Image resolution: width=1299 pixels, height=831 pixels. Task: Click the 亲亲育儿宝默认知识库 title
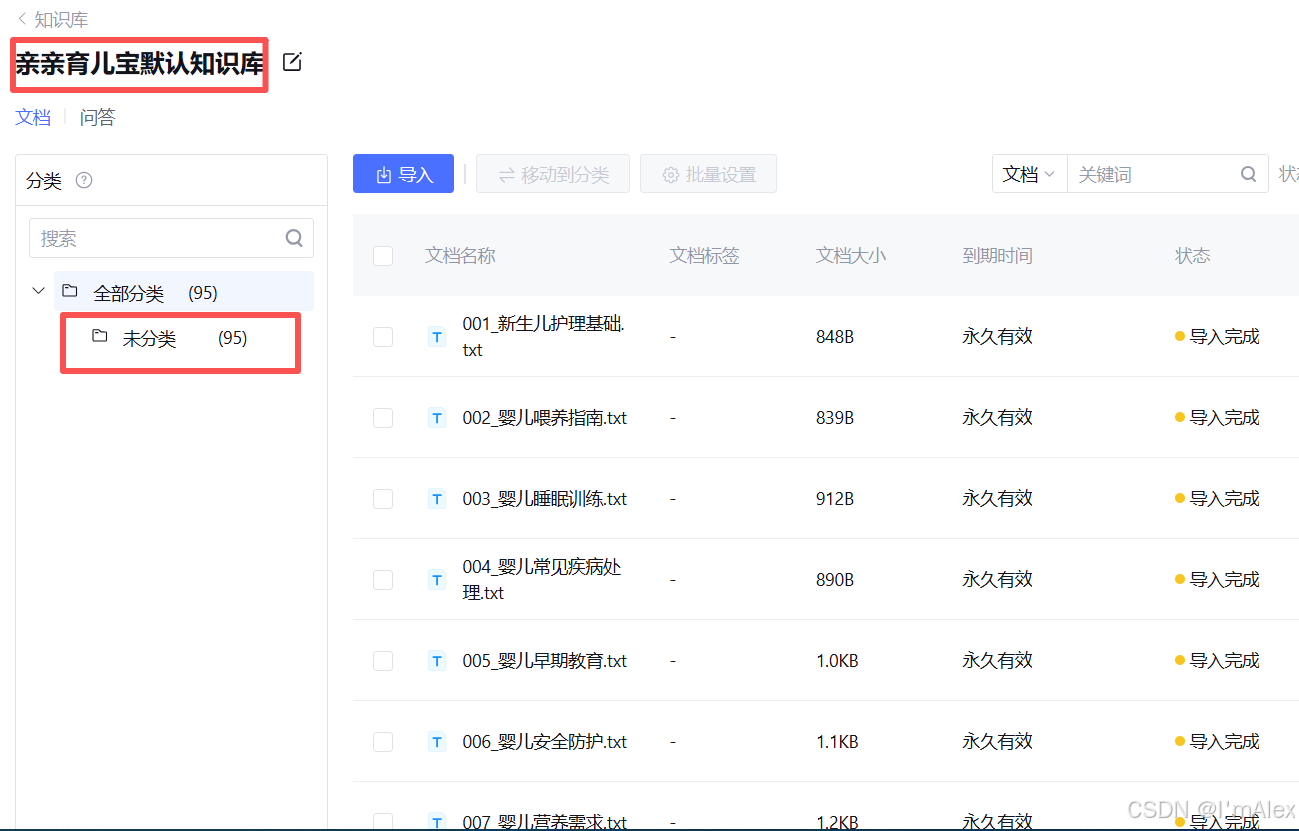pyautogui.click(x=140, y=64)
